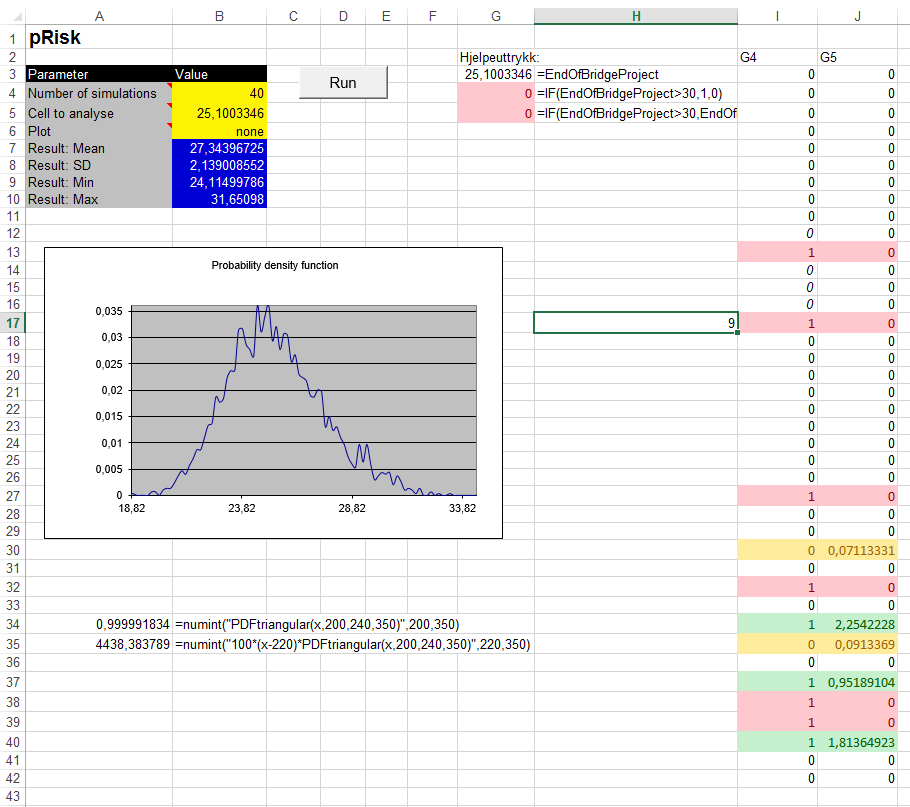910x807 pixels.
Task: Click the Result: SD value 2,139008552
Action: pyautogui.click(x=219, y=165)
